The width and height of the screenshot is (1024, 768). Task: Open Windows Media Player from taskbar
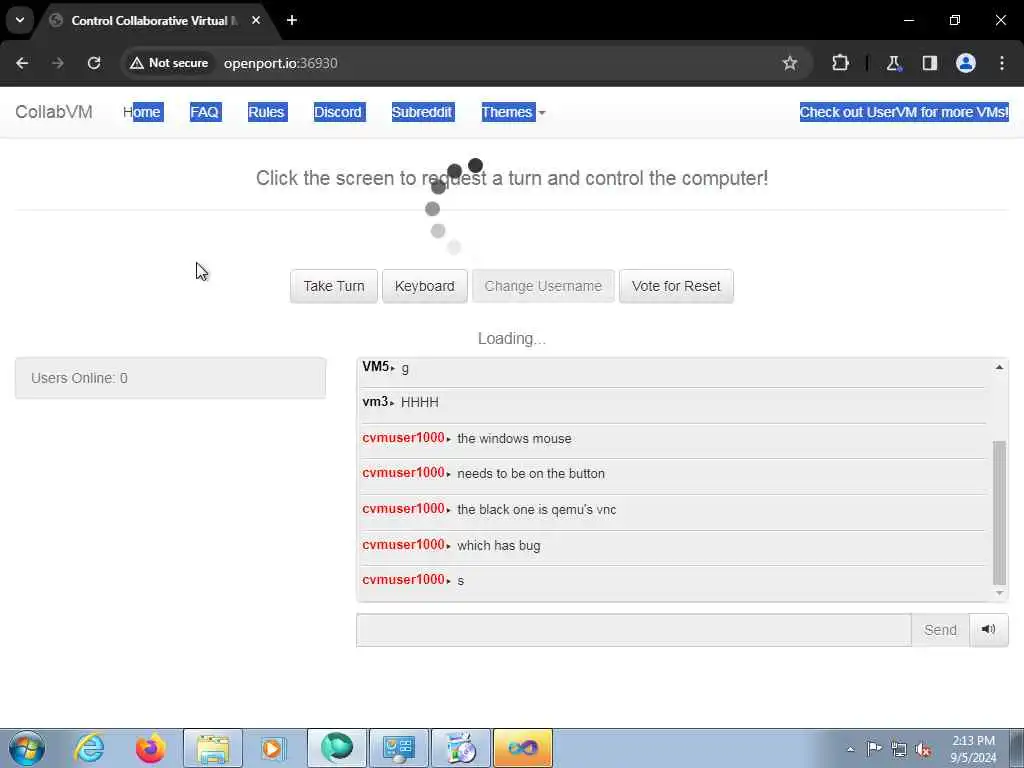[273, 748]
